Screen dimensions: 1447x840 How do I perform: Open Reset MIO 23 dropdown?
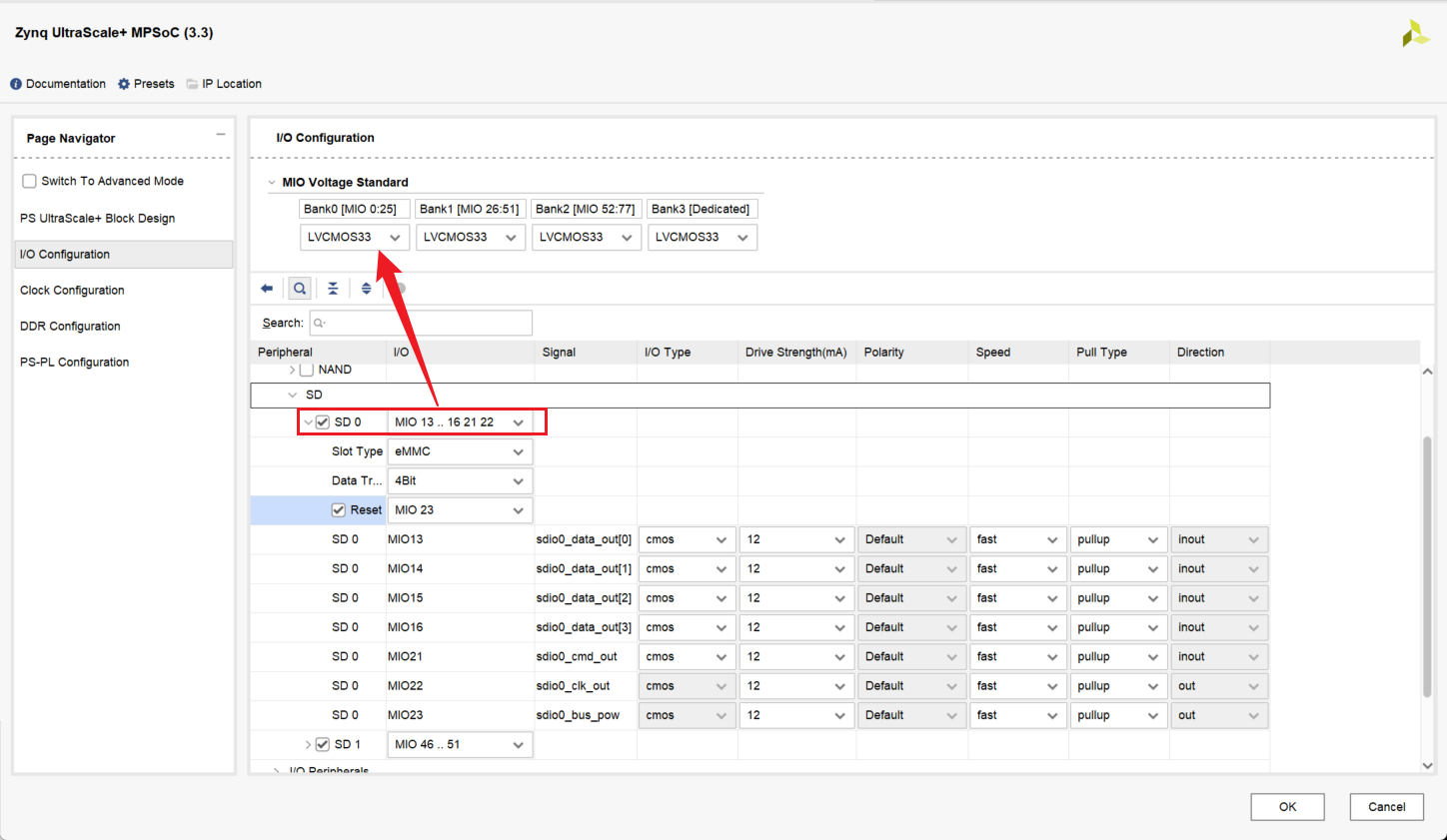tap(460, 510)
